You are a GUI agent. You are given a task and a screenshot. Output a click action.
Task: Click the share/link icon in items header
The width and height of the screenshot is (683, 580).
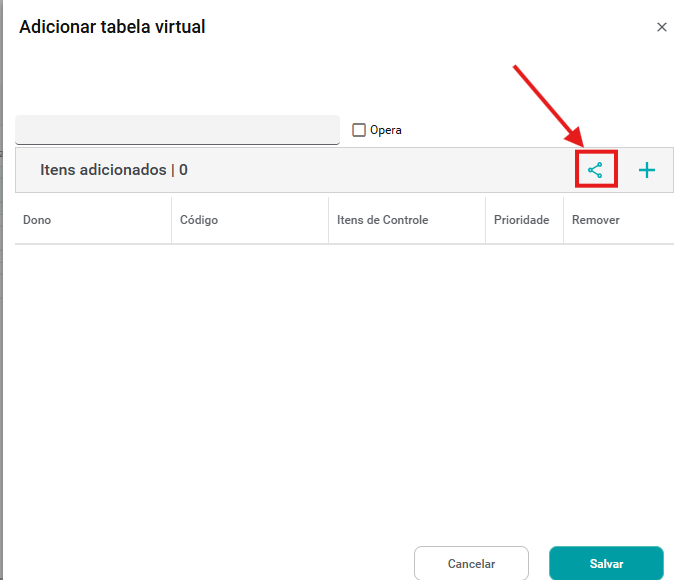[596, 170]
